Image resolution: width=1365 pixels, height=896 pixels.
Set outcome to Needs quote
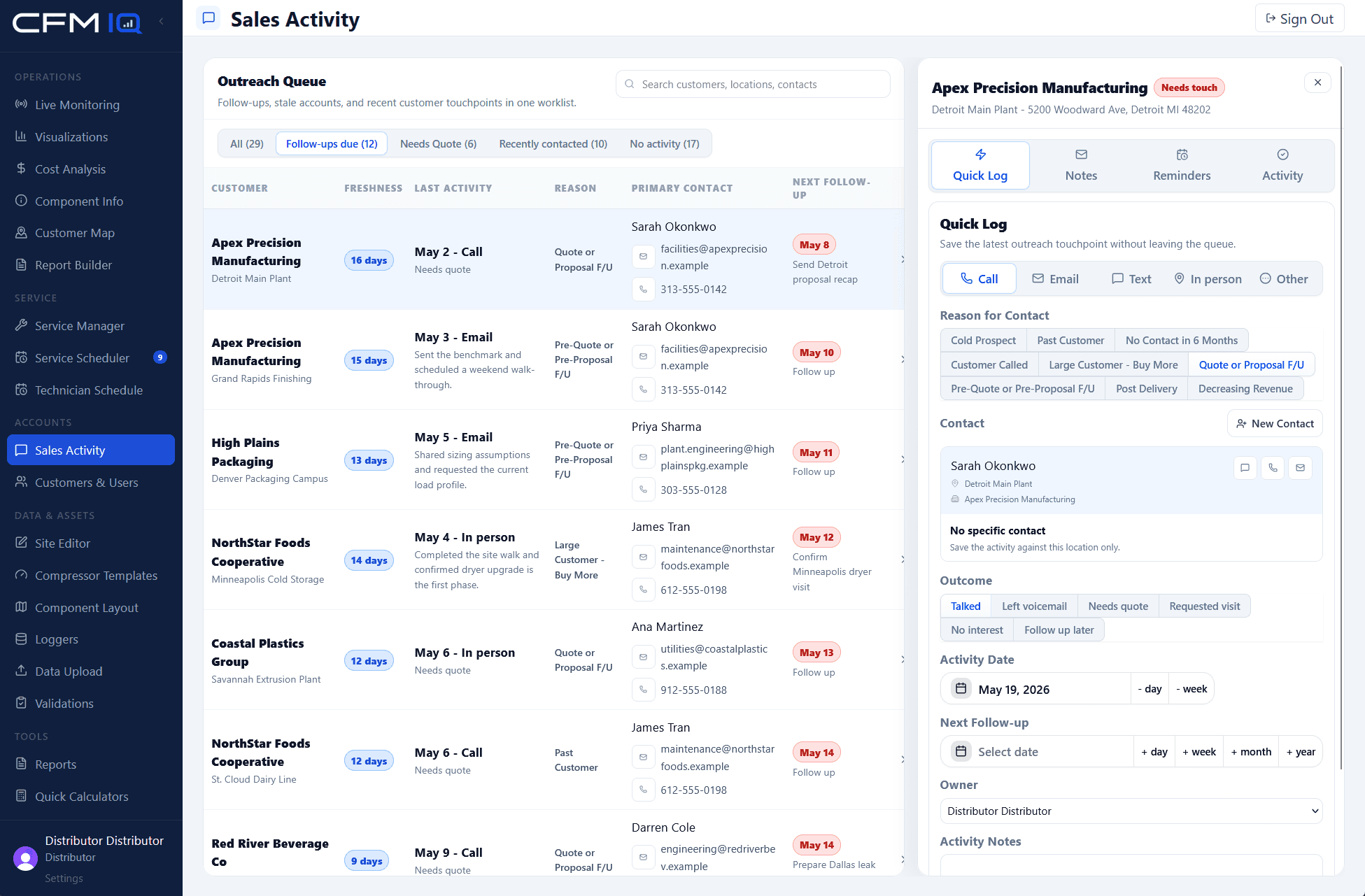pos(1118,606)
